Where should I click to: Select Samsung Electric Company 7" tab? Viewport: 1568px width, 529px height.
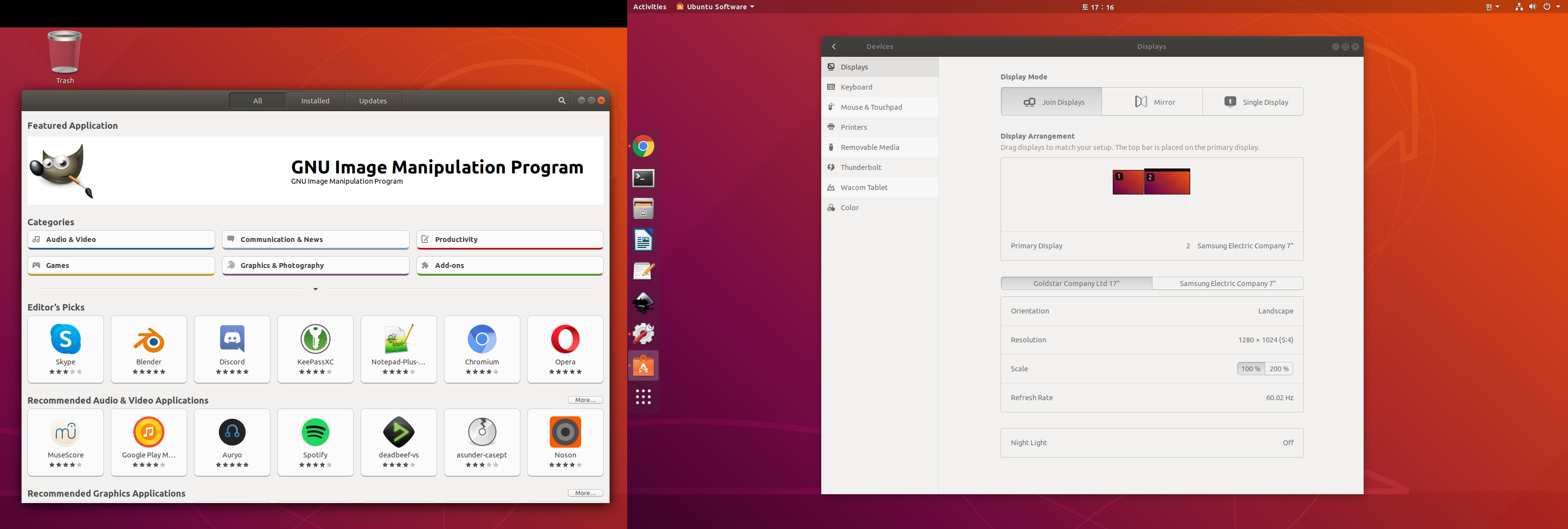[1227, 284]
